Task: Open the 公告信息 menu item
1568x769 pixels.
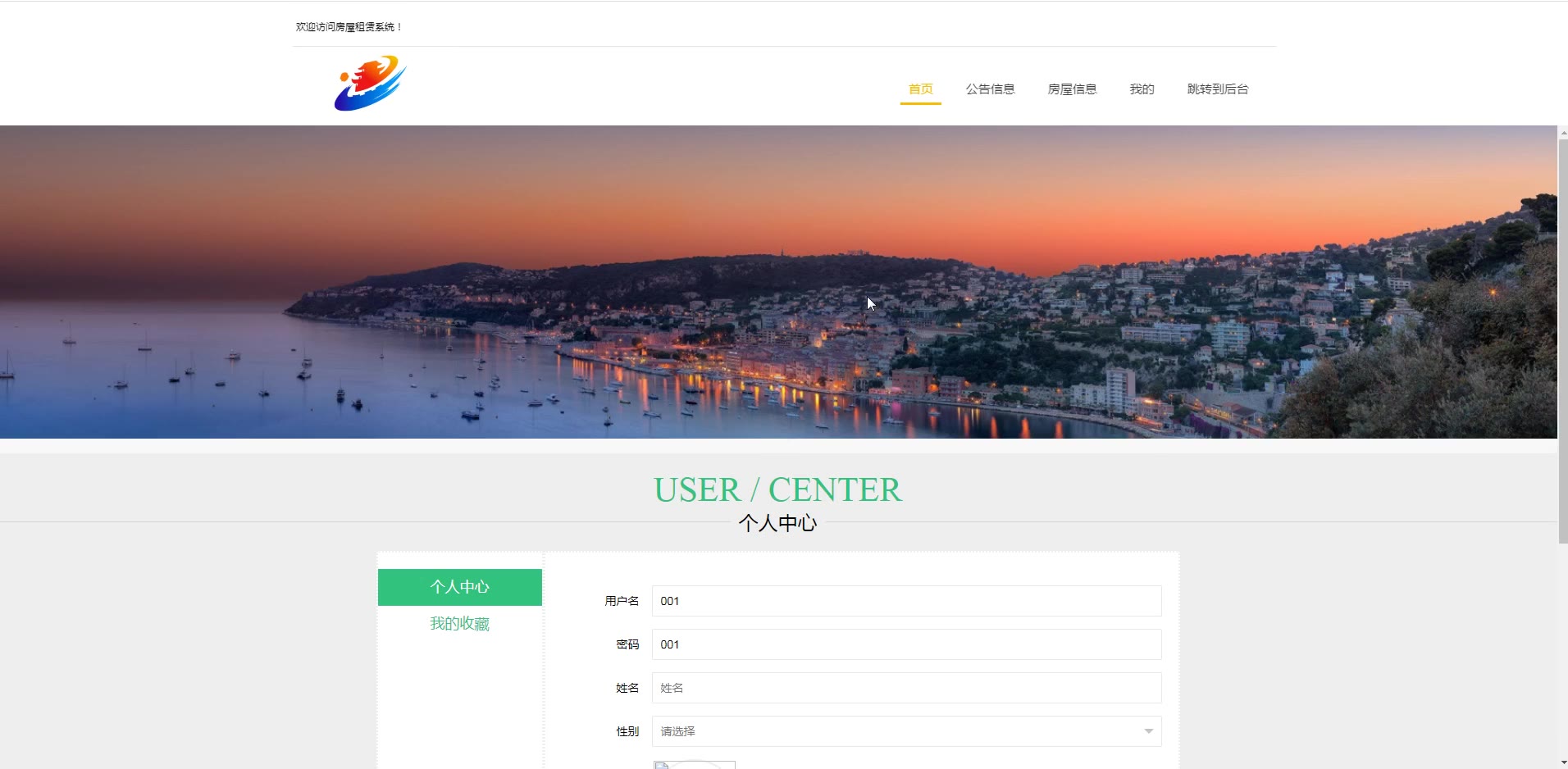Action: point(990,89)
